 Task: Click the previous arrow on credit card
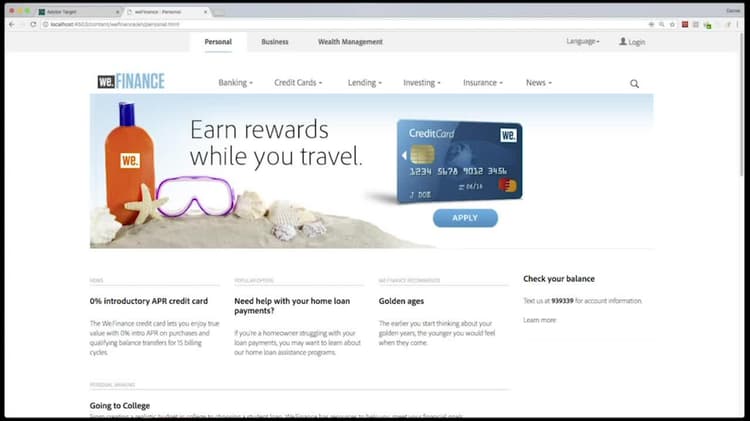404,155
